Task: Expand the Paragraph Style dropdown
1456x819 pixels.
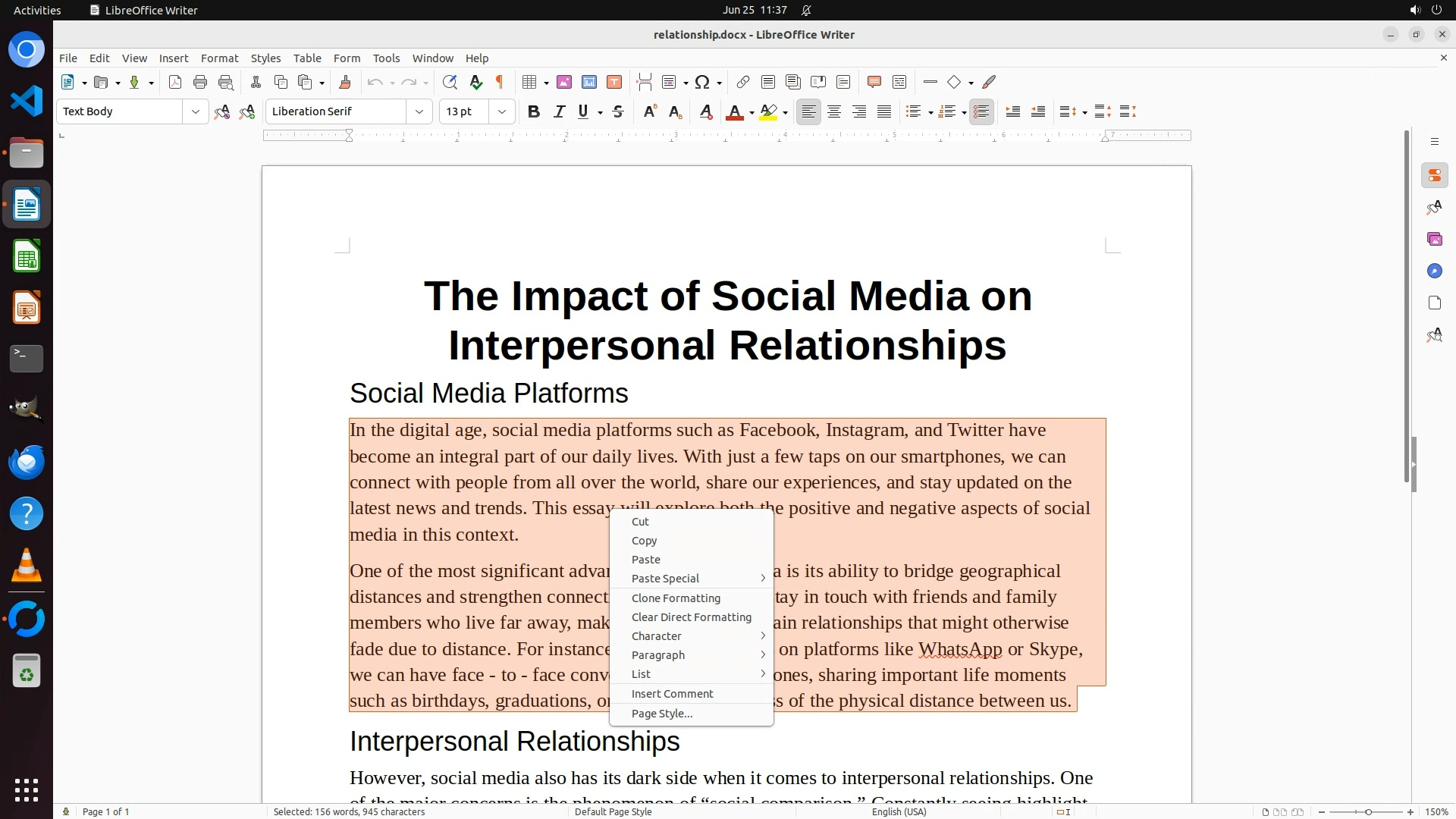Action: coord(195,112)
